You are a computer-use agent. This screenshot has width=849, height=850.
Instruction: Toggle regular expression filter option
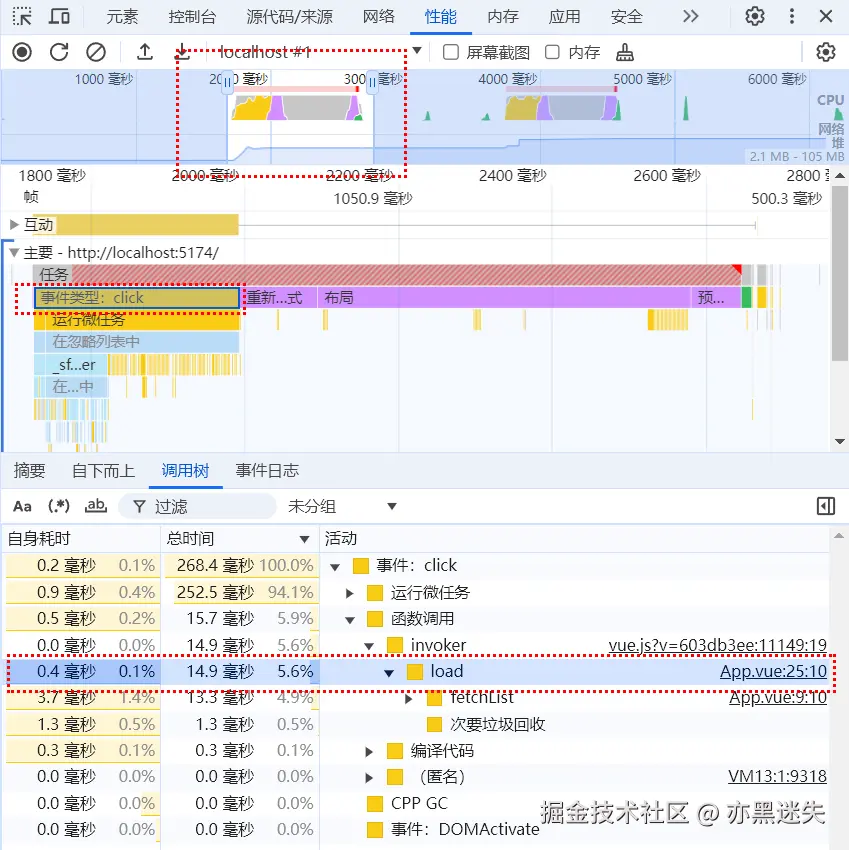point(59,506)
